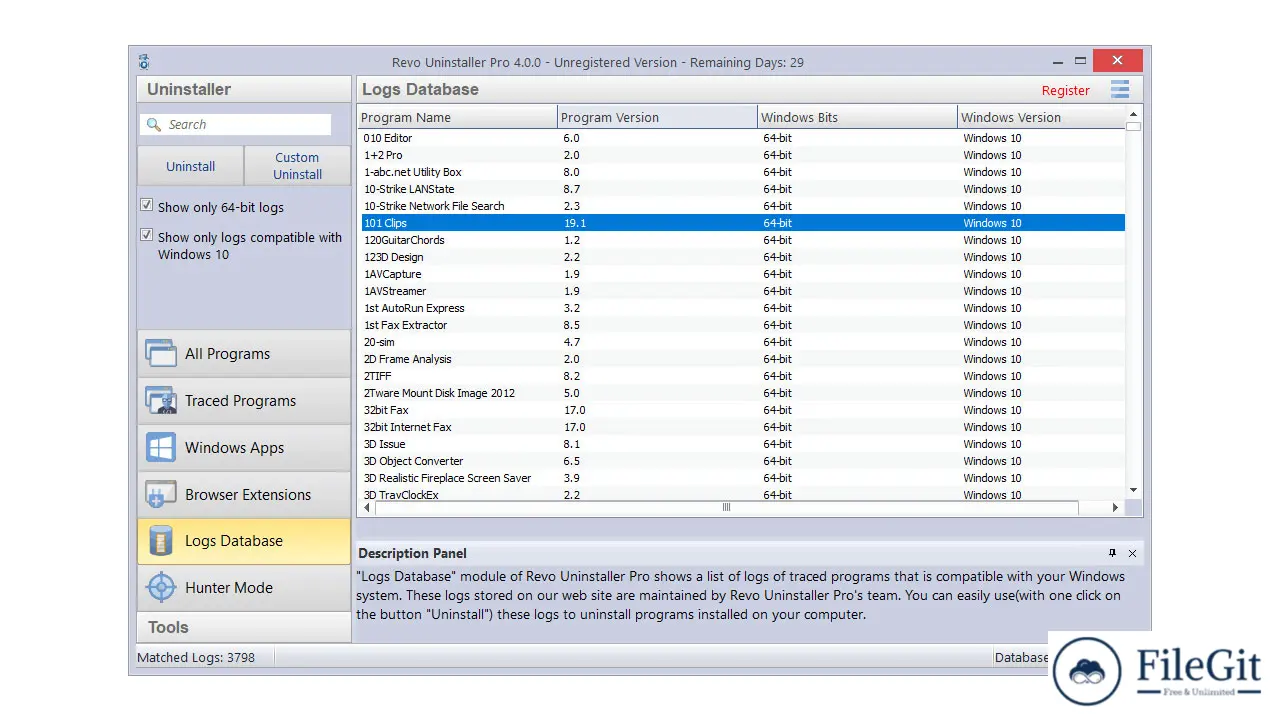Image resolution: width=1280 pixels, height=720 pixels.
Task: Sort by the Program Name column
Action: click(458, 117)
